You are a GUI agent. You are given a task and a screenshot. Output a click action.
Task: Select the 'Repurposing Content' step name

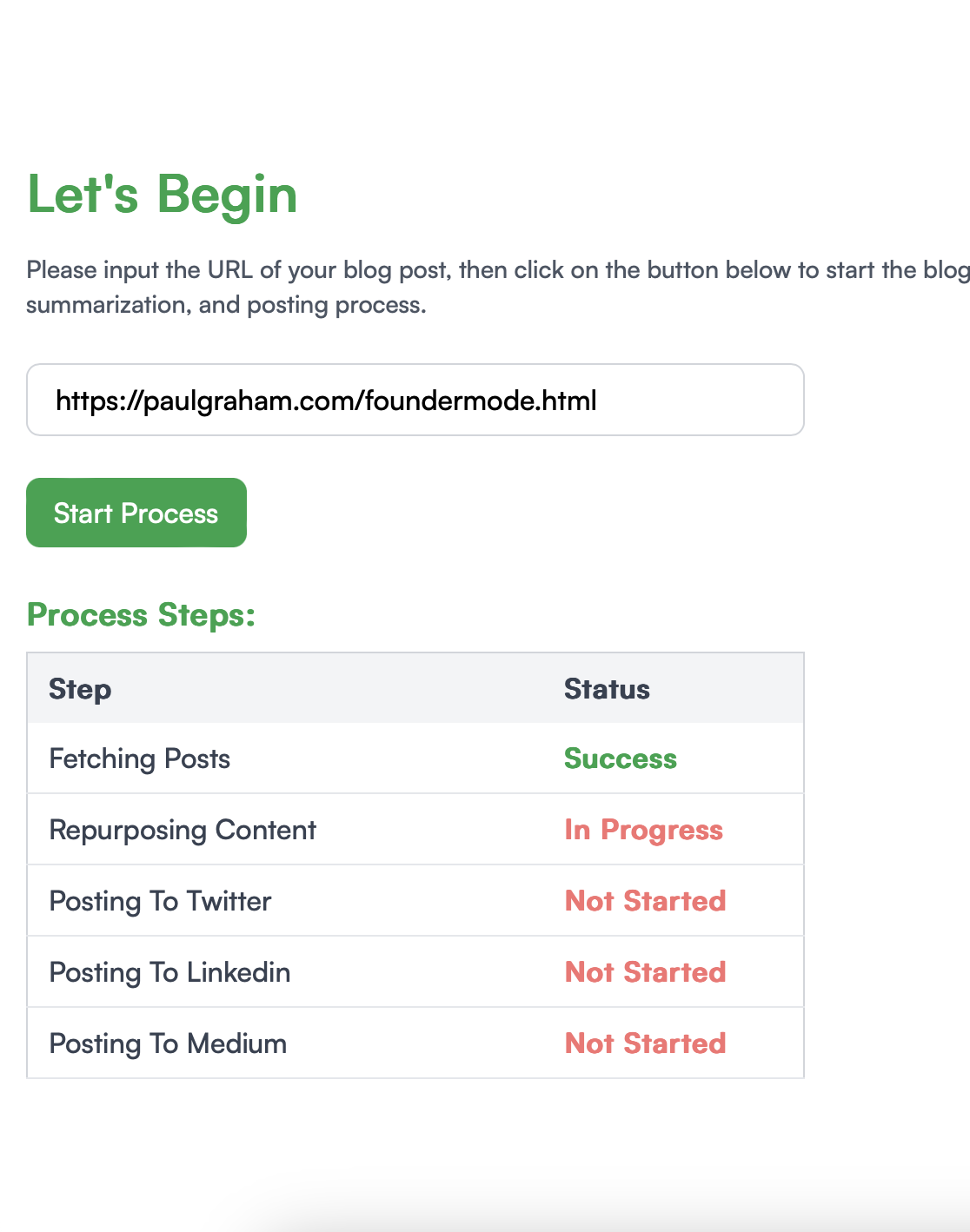click(183, 830)
